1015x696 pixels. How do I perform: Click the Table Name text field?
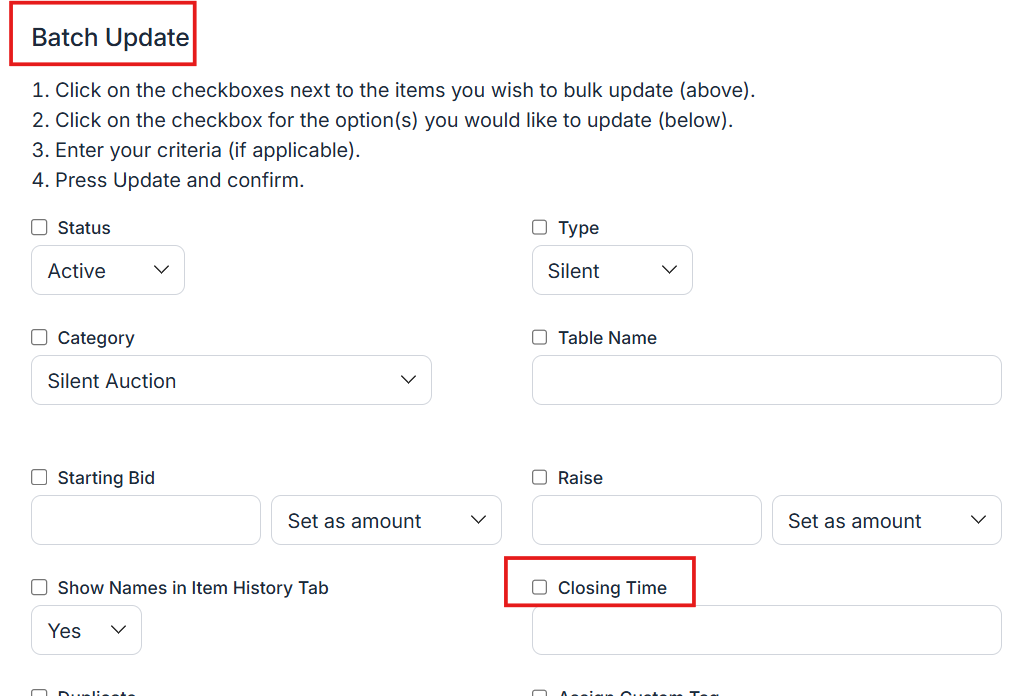[766, 381]
